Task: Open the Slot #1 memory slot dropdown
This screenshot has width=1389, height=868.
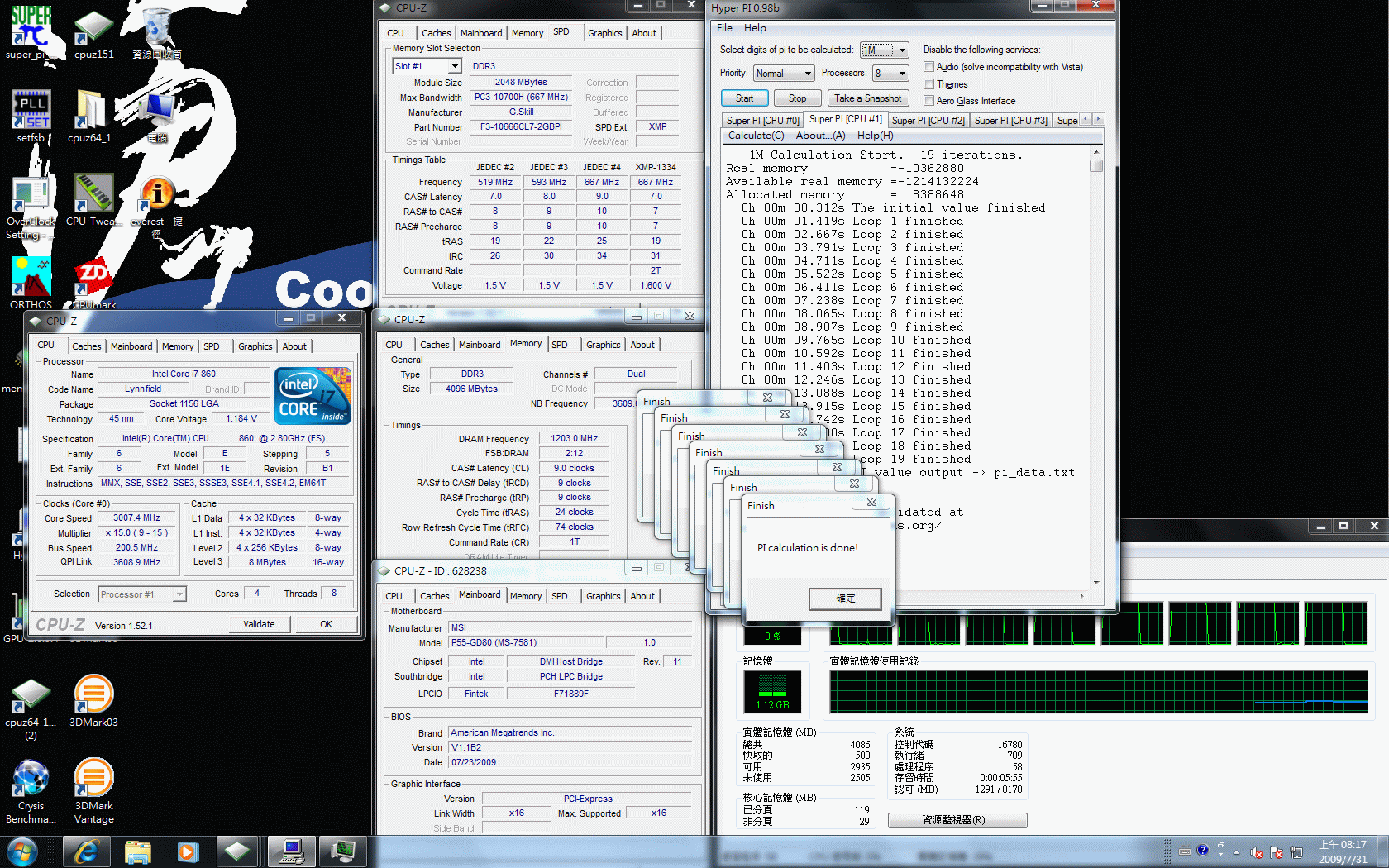Action: (427, 66)
